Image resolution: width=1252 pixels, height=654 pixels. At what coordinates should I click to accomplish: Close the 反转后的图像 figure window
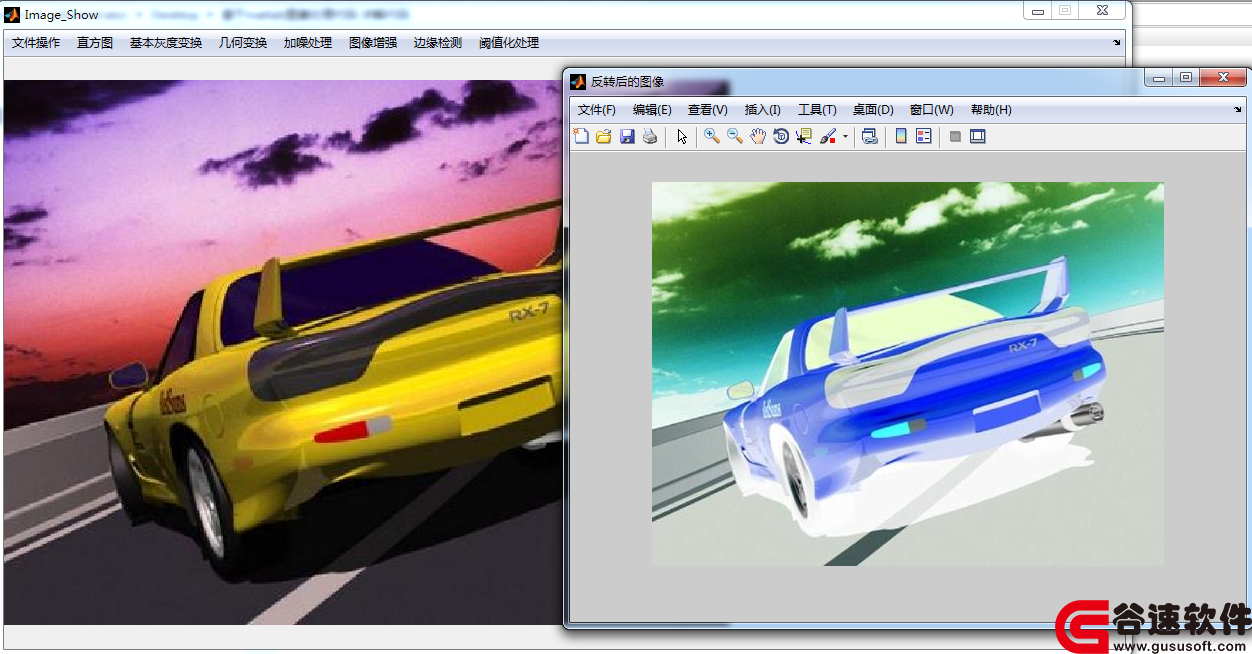pos(1222,78)
